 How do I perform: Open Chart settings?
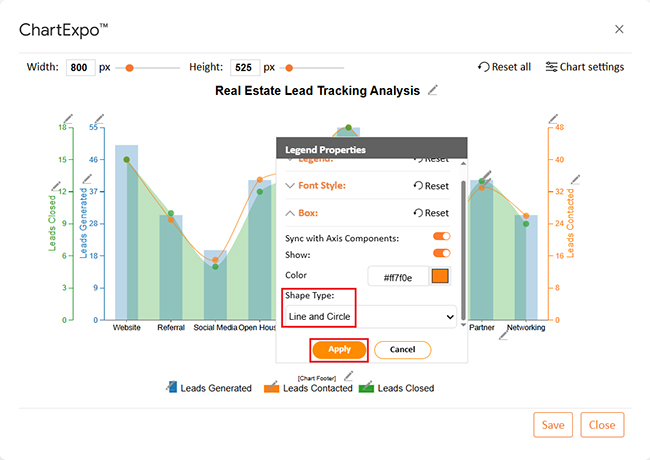[x=584, y=67]
